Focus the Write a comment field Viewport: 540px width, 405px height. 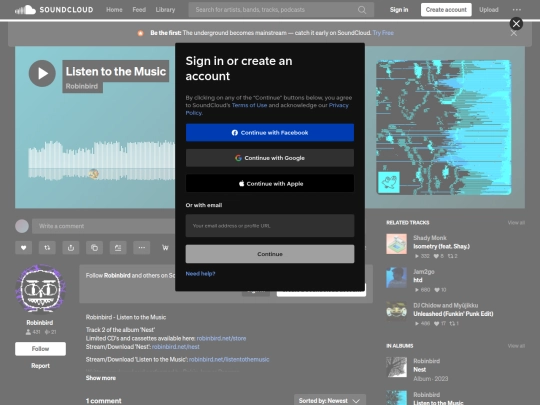pyautogui.click(x=104, y=226)
